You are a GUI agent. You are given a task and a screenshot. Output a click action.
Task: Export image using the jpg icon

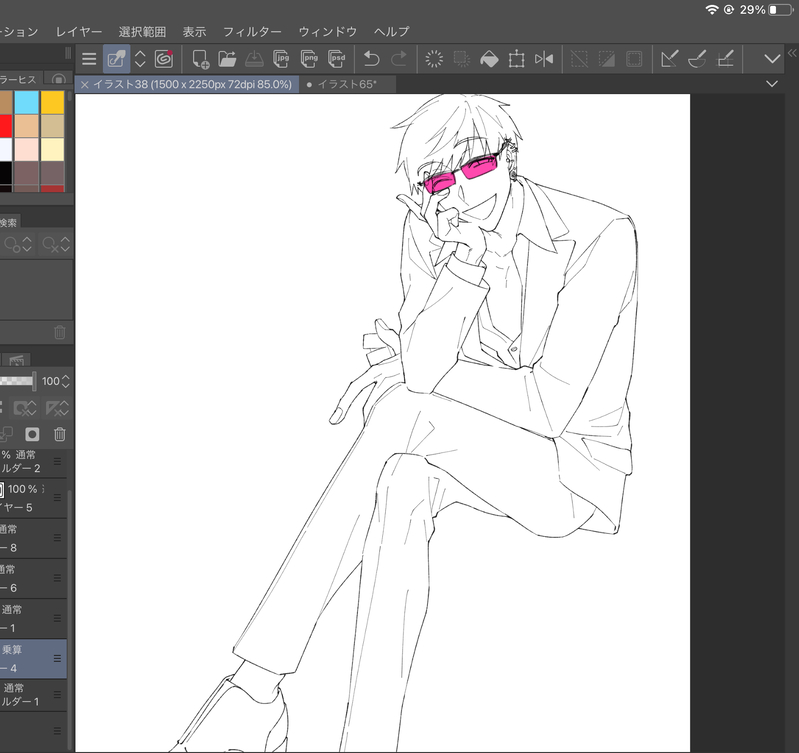(x=282, y=59)
